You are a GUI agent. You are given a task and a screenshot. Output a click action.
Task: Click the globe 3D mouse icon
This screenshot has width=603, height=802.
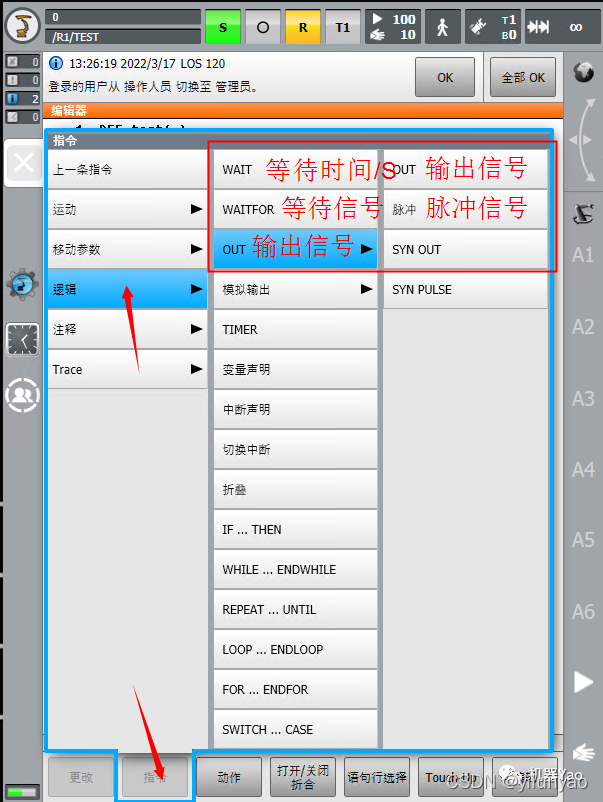tap(583, 72)
